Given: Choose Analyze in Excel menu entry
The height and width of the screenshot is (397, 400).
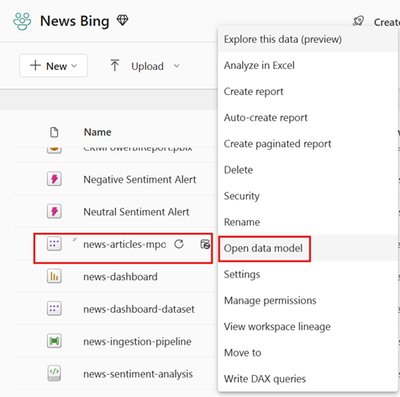Looking at the screenshot, I should (259, 65).
